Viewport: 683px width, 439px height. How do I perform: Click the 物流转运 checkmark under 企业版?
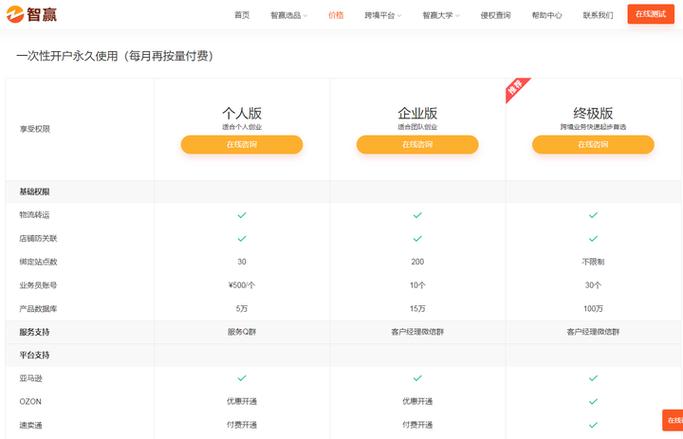point(417,215)
